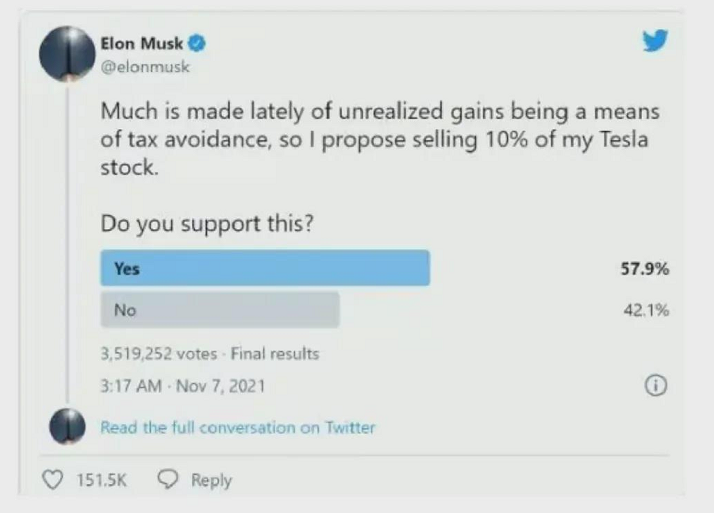Screen dimensions: 714x513
Task: Select the No poll result bar
Action: pyautogui.click(x=220, y=310)
